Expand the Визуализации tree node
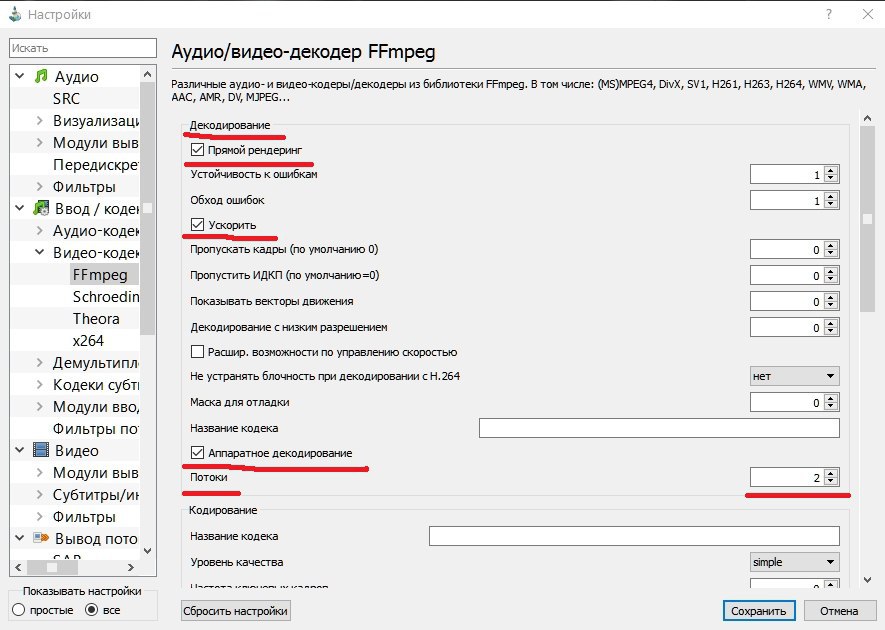Screen dimensions: 885x630 [40, 120]
